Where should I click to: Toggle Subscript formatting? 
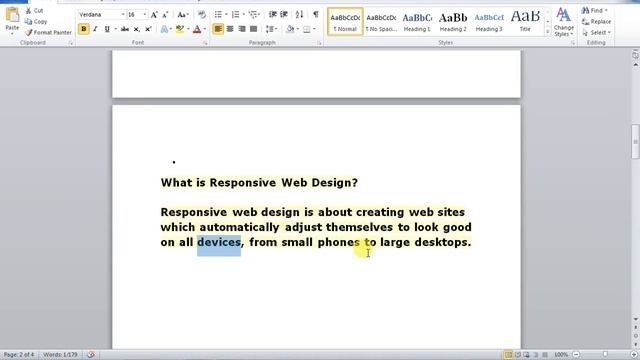click(x=137, y=29)
